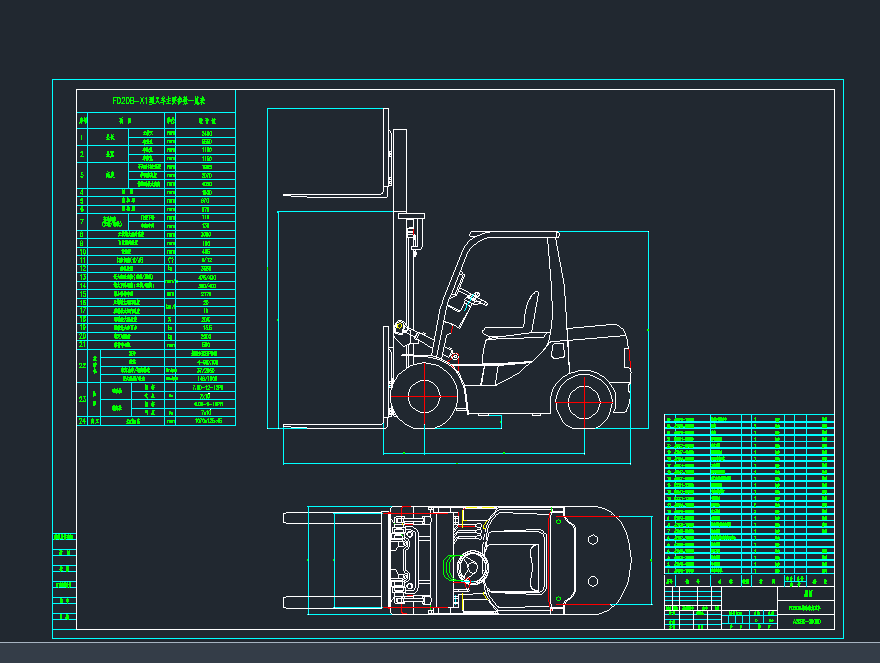Click row 1 of the parameter table
Screen dimensions: 880x663
(156, 137)
